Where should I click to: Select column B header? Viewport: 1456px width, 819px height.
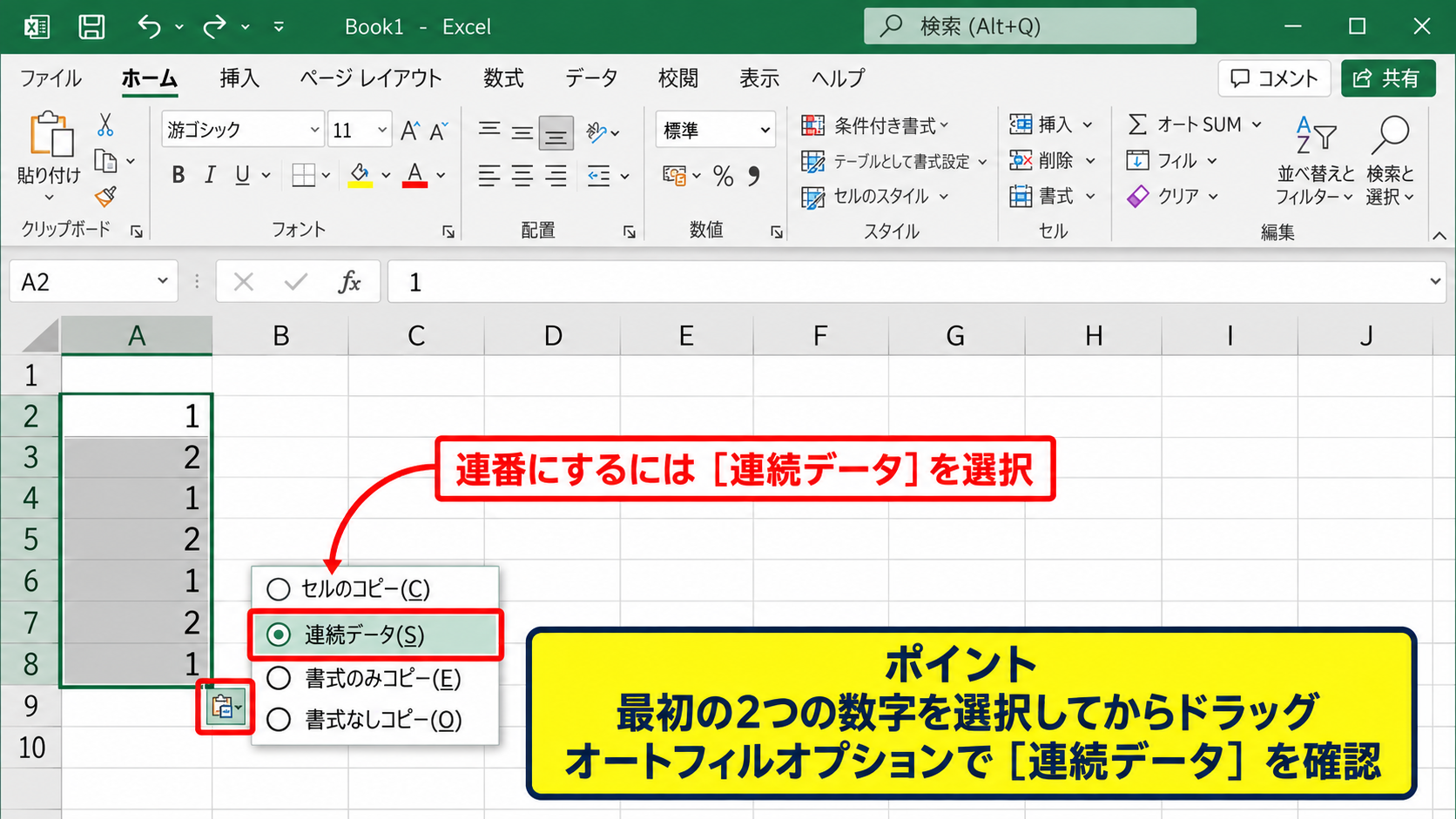pos(280,335)
